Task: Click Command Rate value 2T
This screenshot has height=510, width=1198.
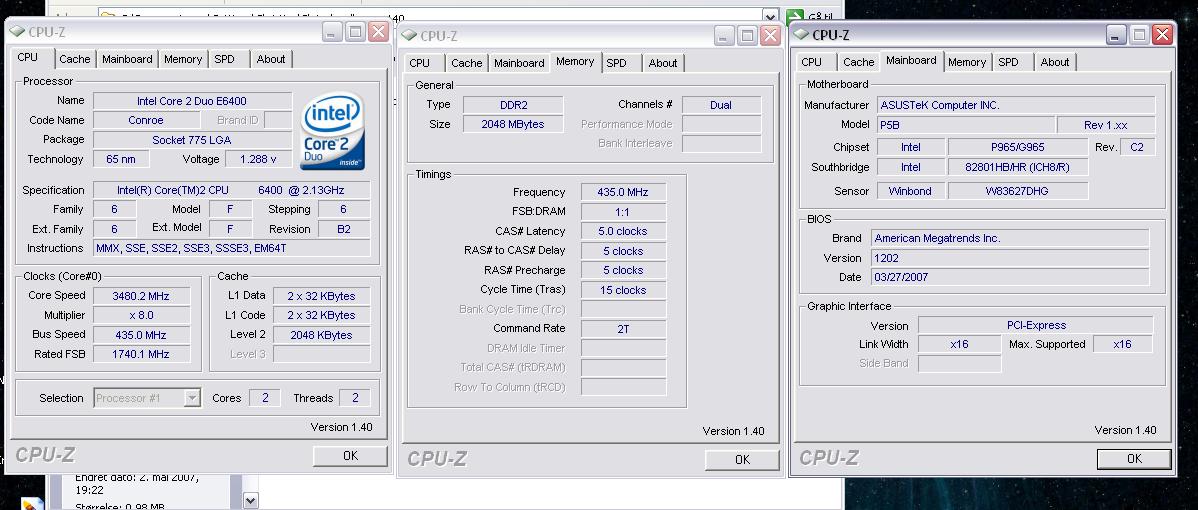Action: click(x=623, y=328)
